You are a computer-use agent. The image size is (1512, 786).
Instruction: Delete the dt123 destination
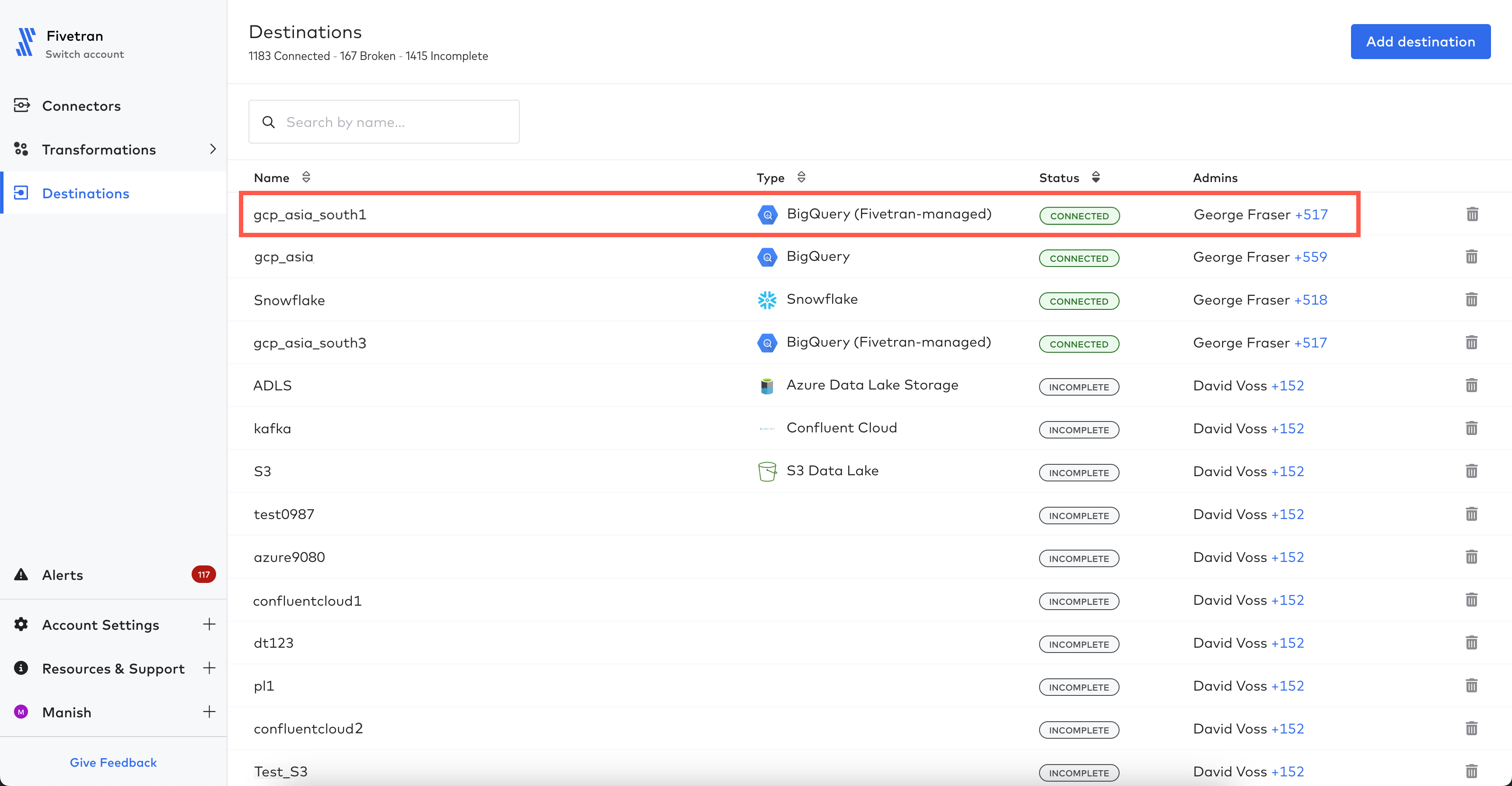pyautogui.click(x=1471, y=643)
